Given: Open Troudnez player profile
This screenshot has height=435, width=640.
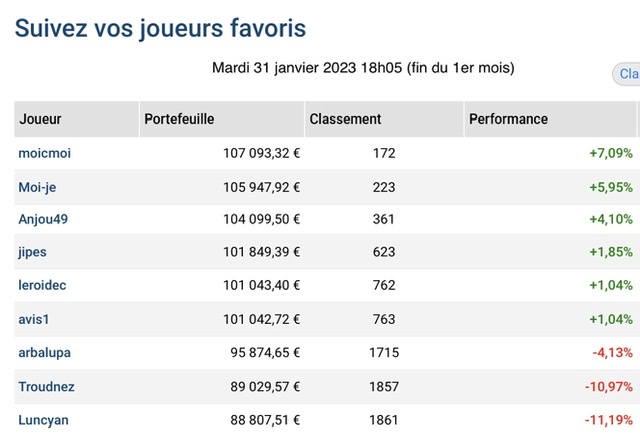Looking at the screenshot, I should tap(47, 387).
